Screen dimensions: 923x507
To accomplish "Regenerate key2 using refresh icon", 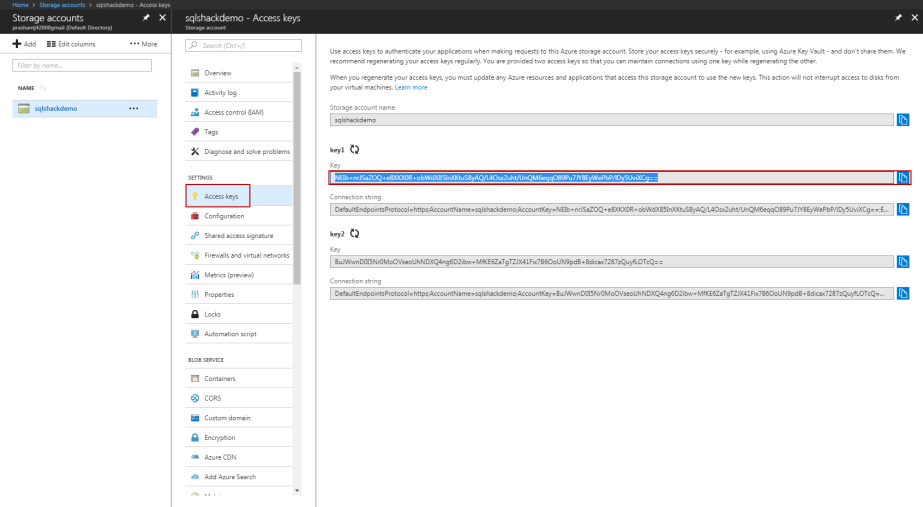I will 354,233.
